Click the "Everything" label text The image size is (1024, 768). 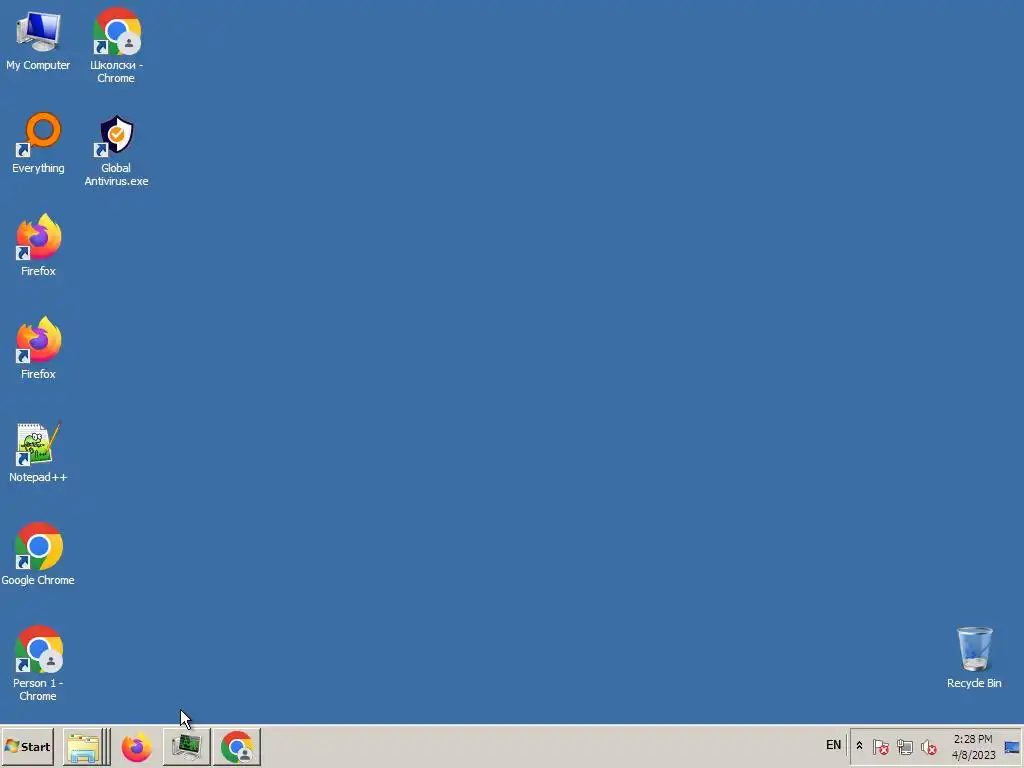38,168
